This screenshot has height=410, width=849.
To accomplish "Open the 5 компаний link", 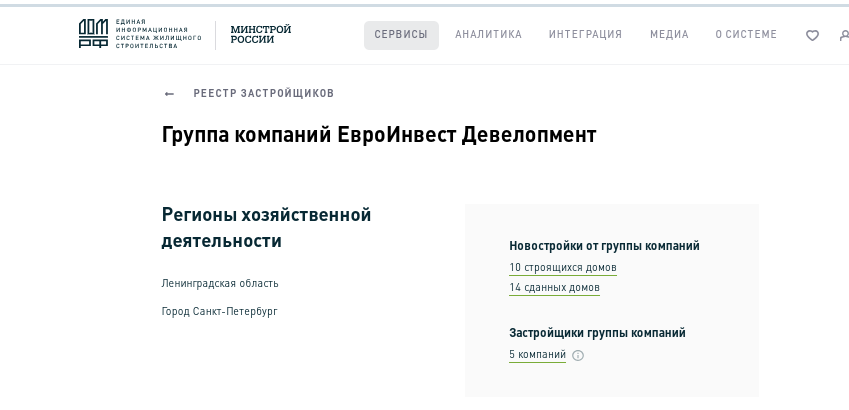I will point(537,355).
